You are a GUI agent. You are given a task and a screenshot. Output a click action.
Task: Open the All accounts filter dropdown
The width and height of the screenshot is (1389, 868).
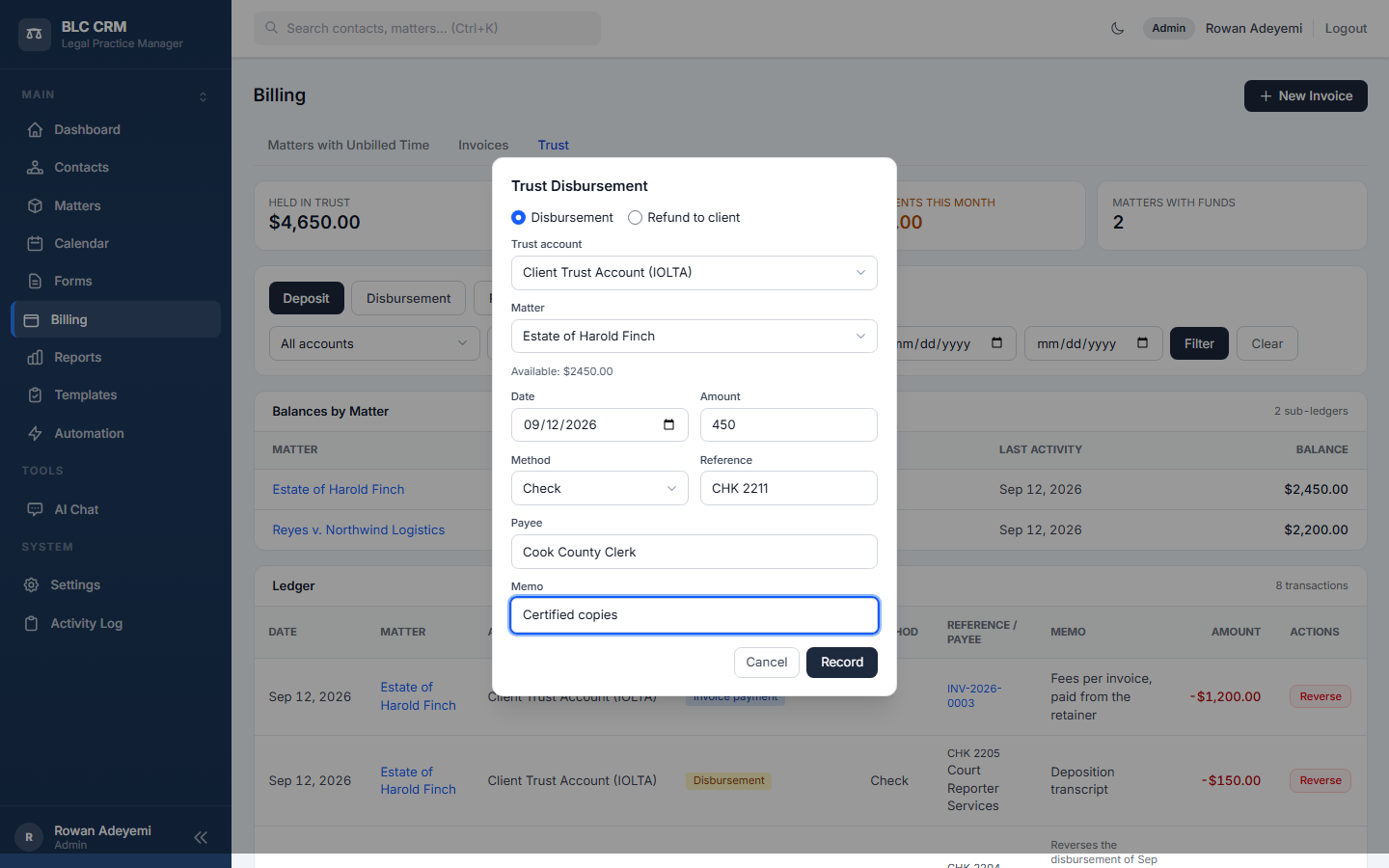pos(374,343)
